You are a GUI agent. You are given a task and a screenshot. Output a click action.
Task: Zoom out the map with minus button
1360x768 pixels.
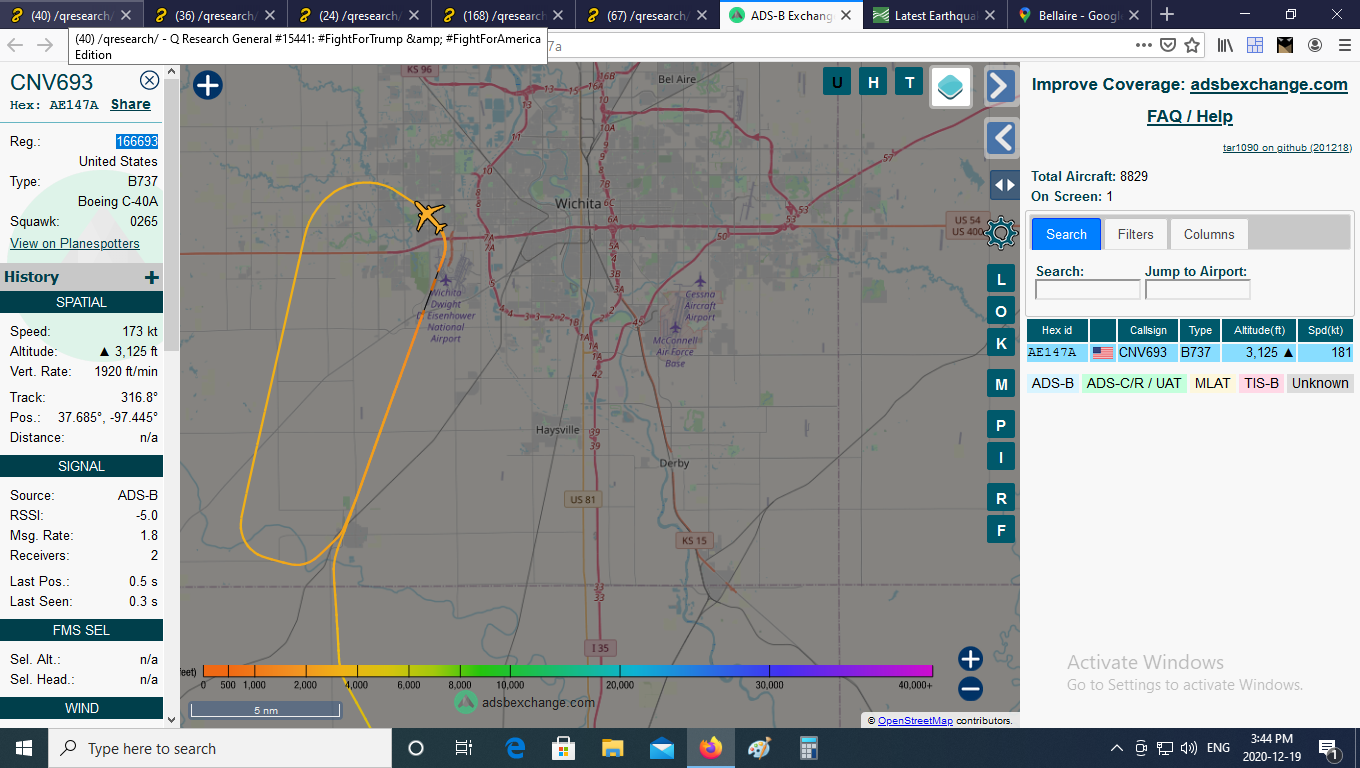pyautogui.click(x=970, y=688)
